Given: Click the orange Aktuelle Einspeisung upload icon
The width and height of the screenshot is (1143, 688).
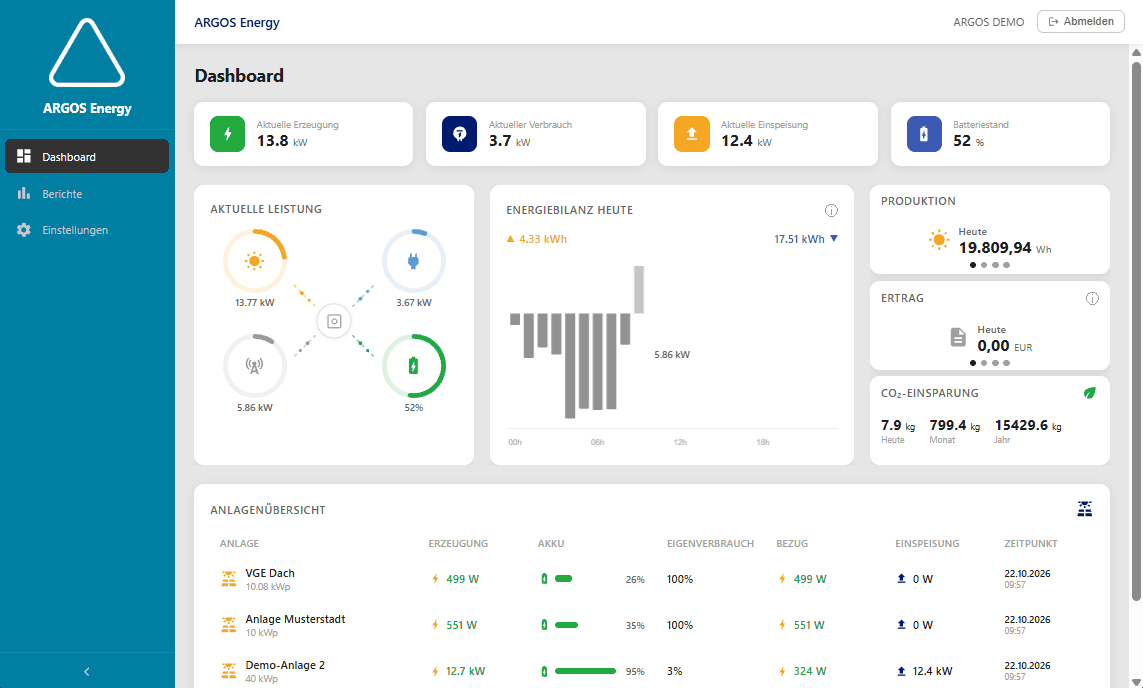Looking at the screenshot, I should point(692,134).
